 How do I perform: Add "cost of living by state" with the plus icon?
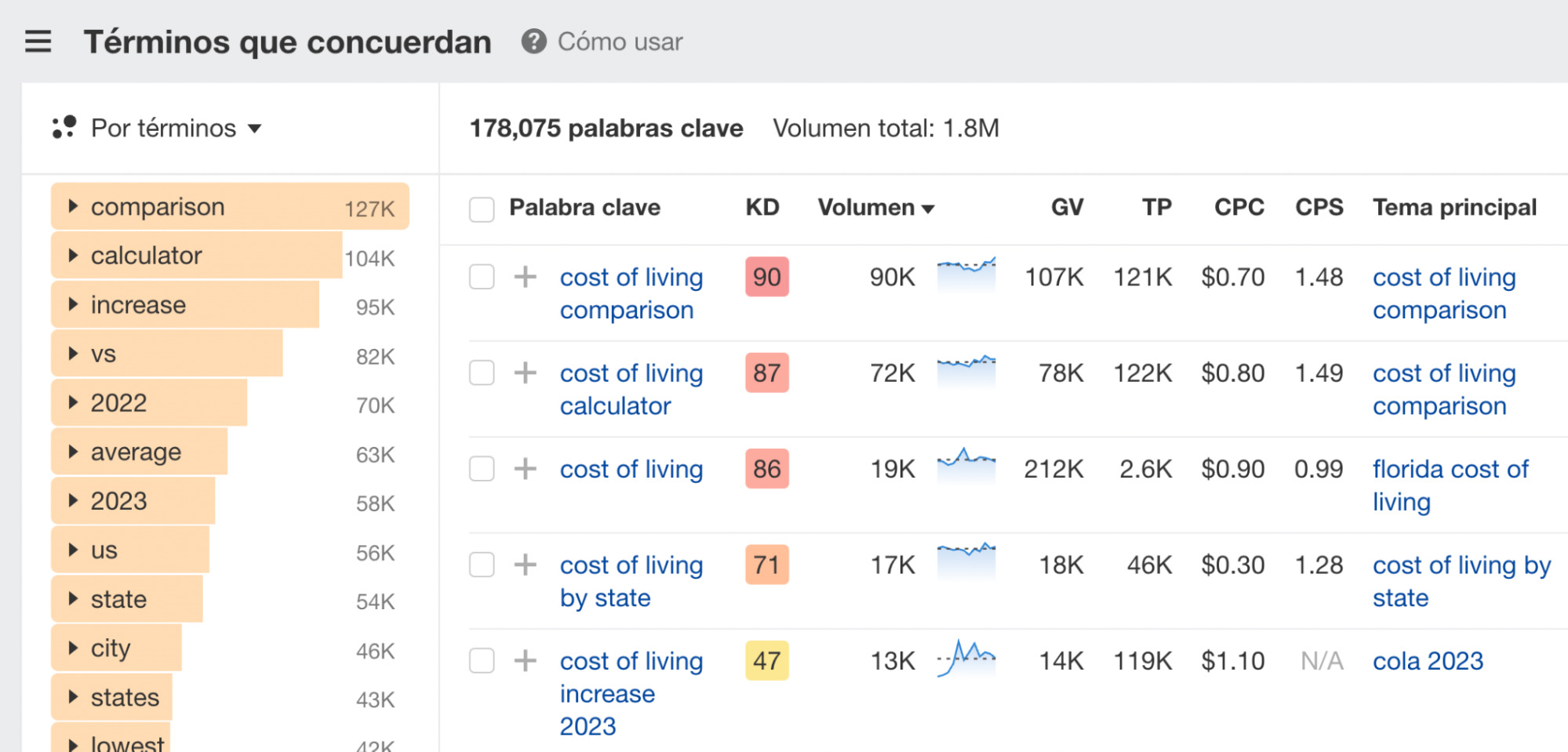pos(524,565)
